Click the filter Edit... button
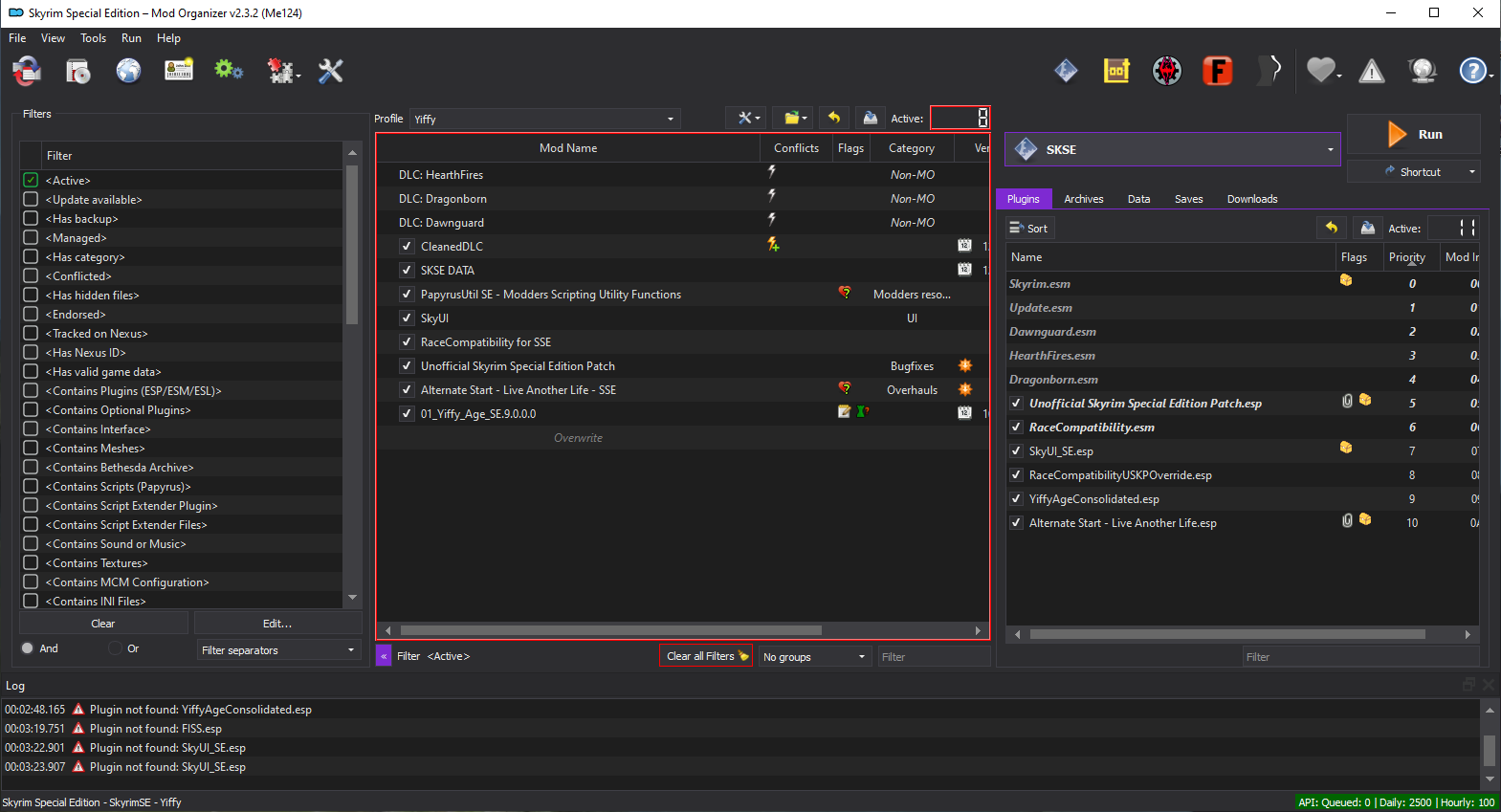Image resolution: width=1501 pixels, height=812 pixels. pyautogui.click(x=277, y=623)
